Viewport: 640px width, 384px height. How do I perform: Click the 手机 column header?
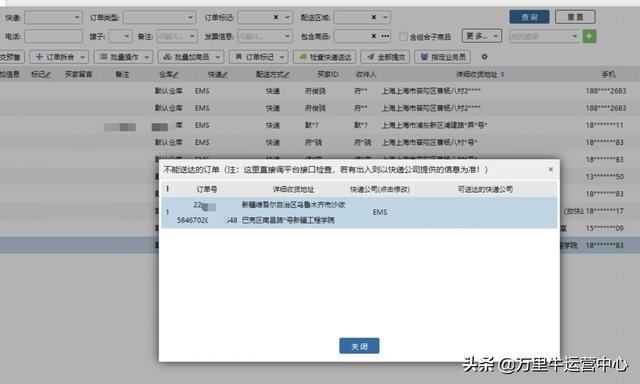coord(608,74)
